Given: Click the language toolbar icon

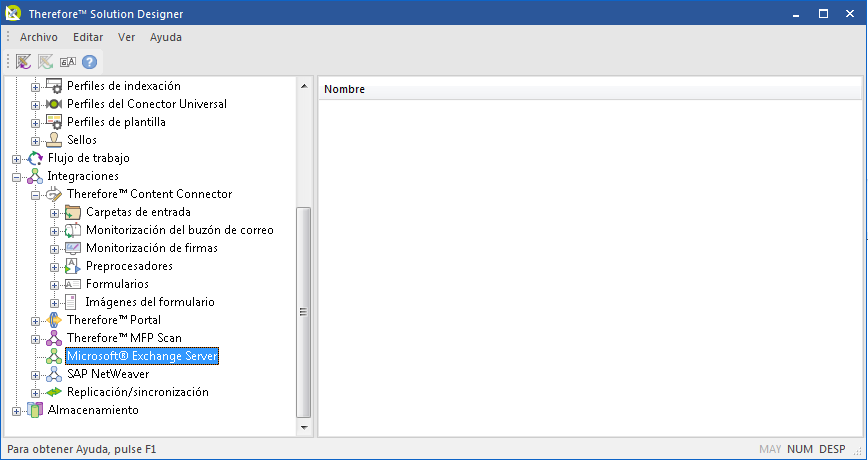Looking at the screenshot, I should tap(68, 62).
